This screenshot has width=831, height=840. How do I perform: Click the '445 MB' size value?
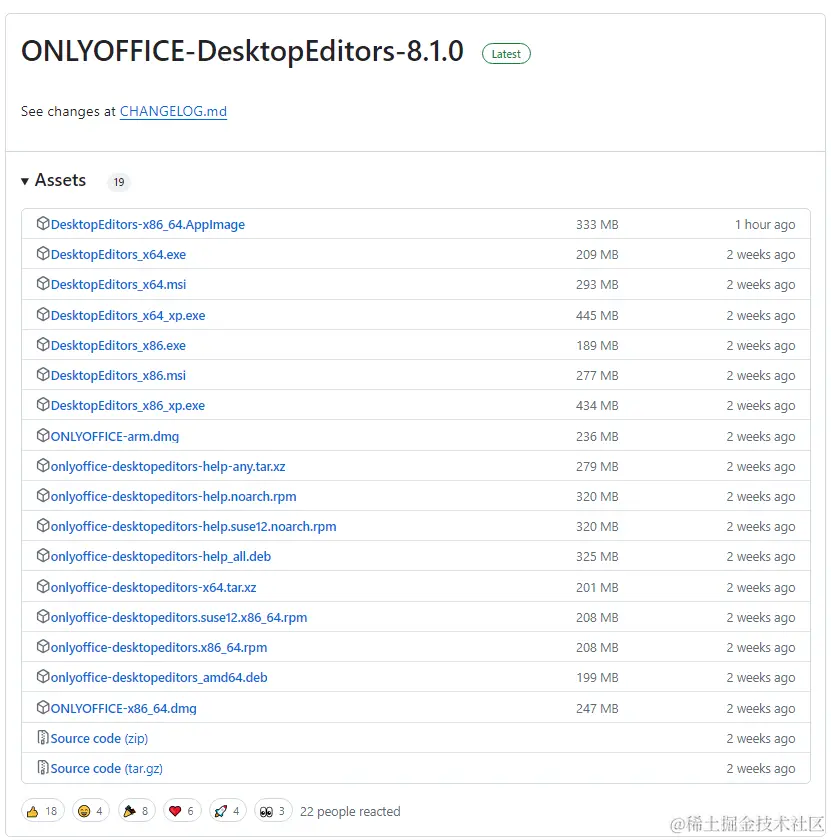(597, 316)
